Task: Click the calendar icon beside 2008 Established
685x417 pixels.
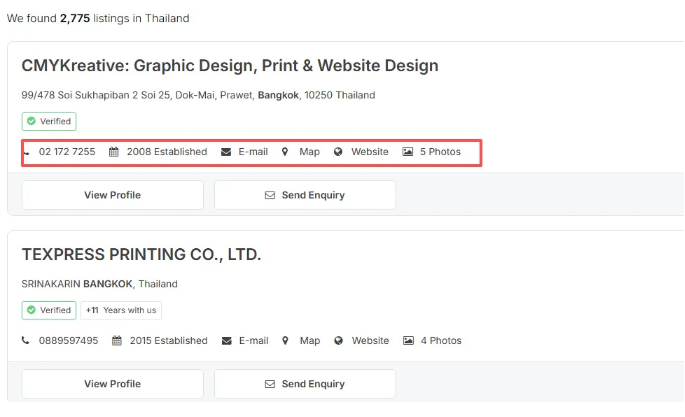Action: click(x=114, y=152)
